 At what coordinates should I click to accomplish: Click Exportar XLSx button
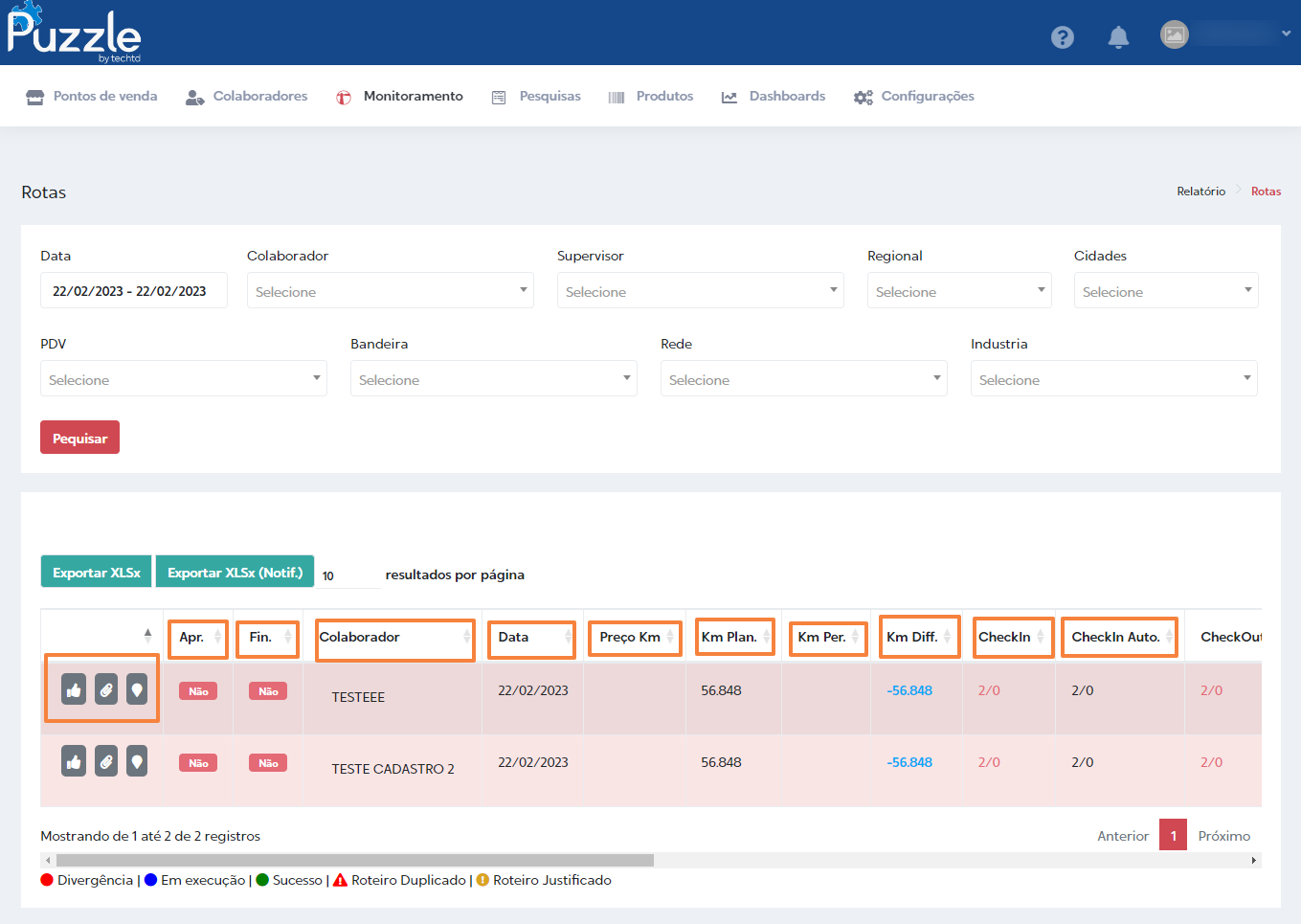96,572
